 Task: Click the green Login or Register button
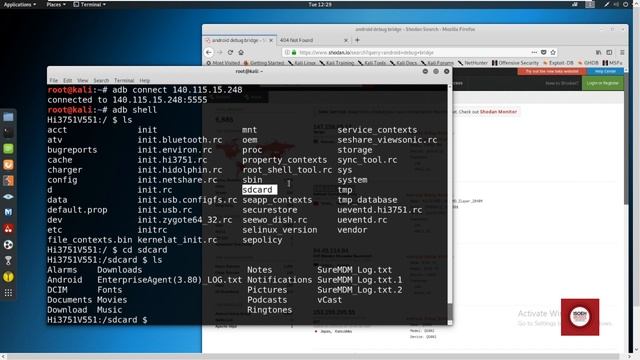pyautogui.click(x=603, y=83)
